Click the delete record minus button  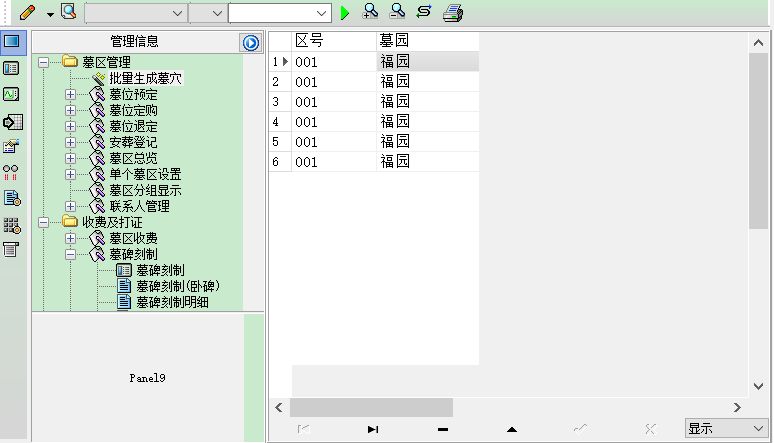tap(443, 429)
